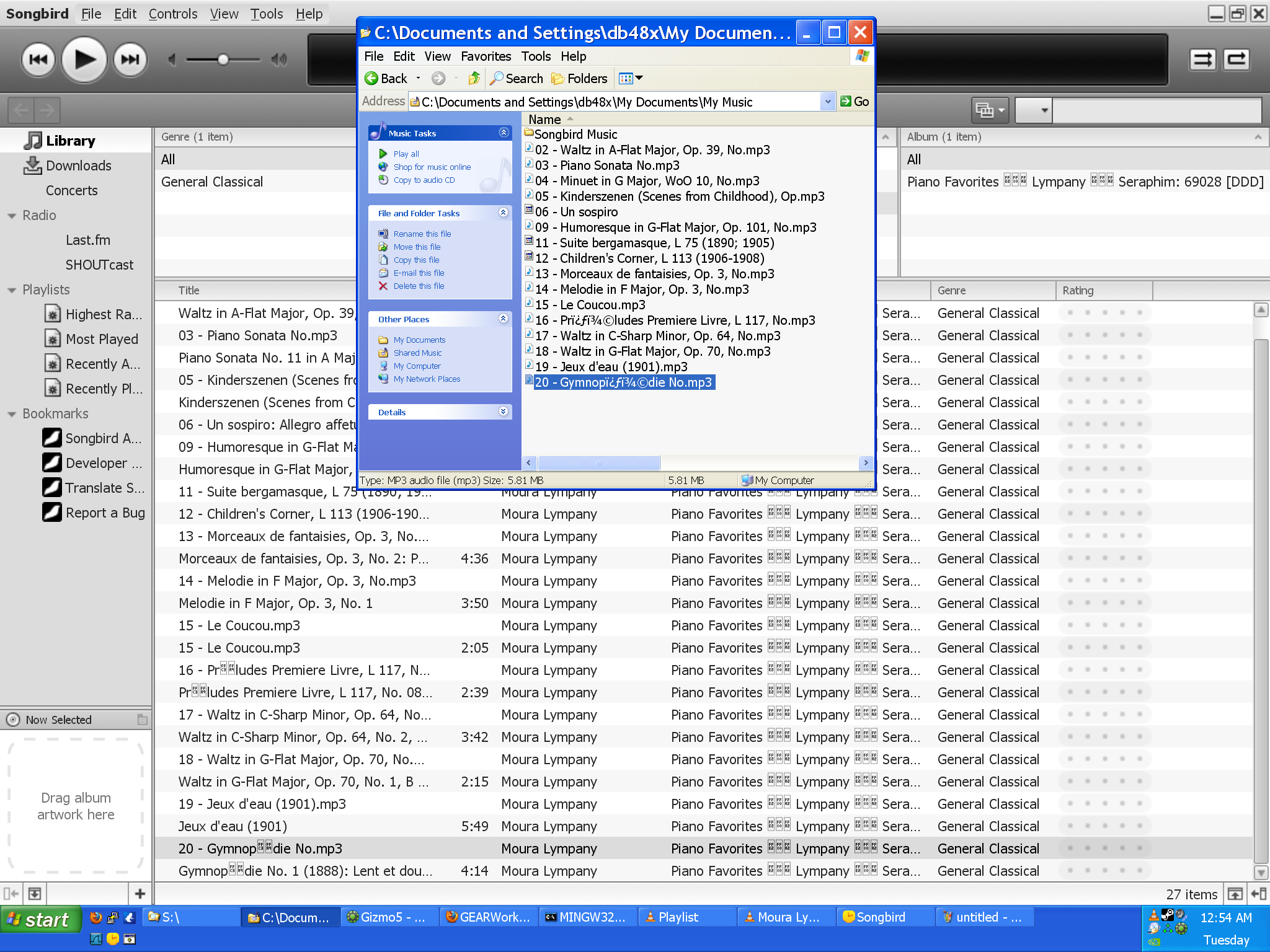The width and height of the screenshot is (1270, 952).
Task: Collapse the File and Folder Tasks panel
Action: pos(504,213)
